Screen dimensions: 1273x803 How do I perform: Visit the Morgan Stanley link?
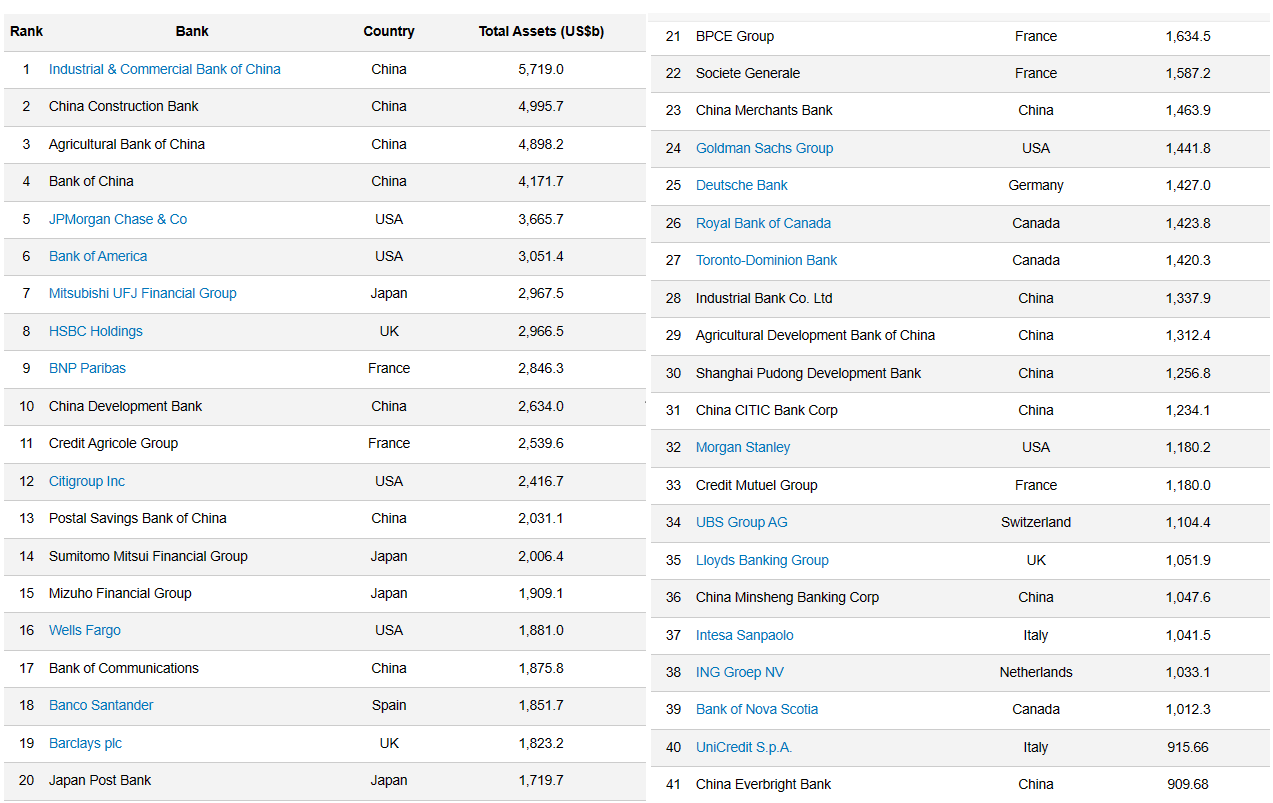(x=743, y=447)
